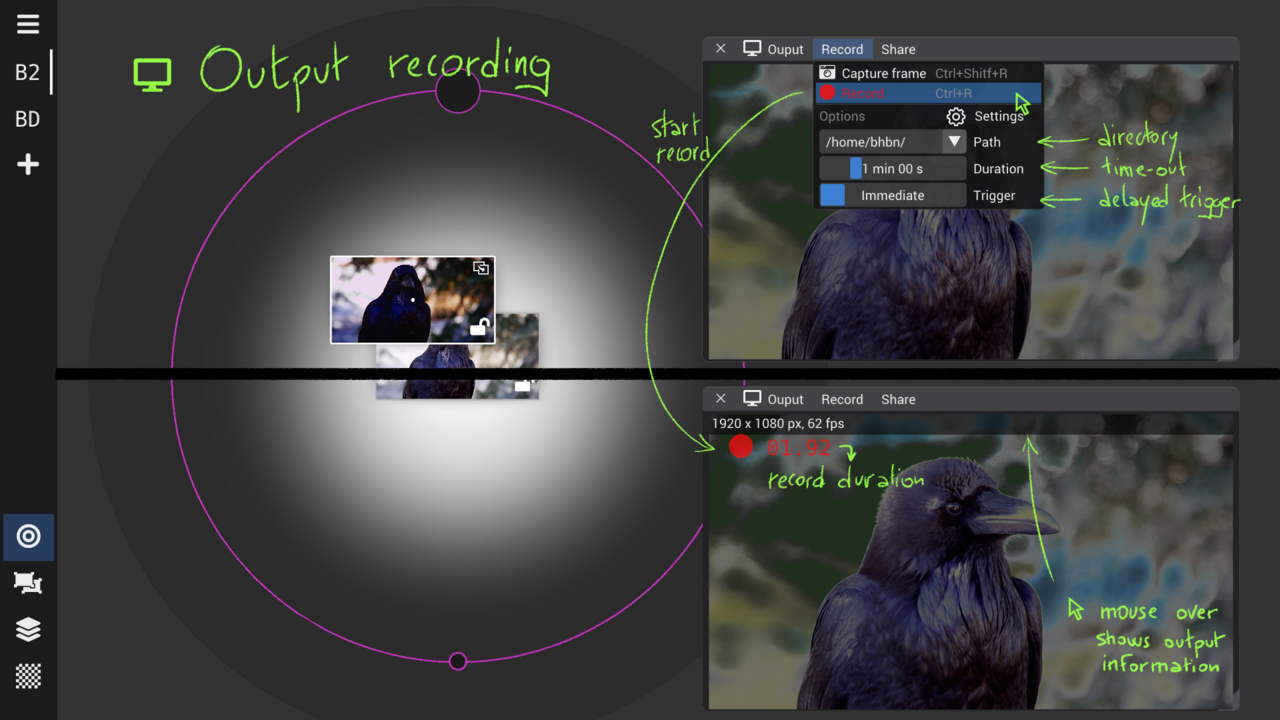Switch to the Share tab
This screenshot has height=720, width=1280.
(897, 49)
